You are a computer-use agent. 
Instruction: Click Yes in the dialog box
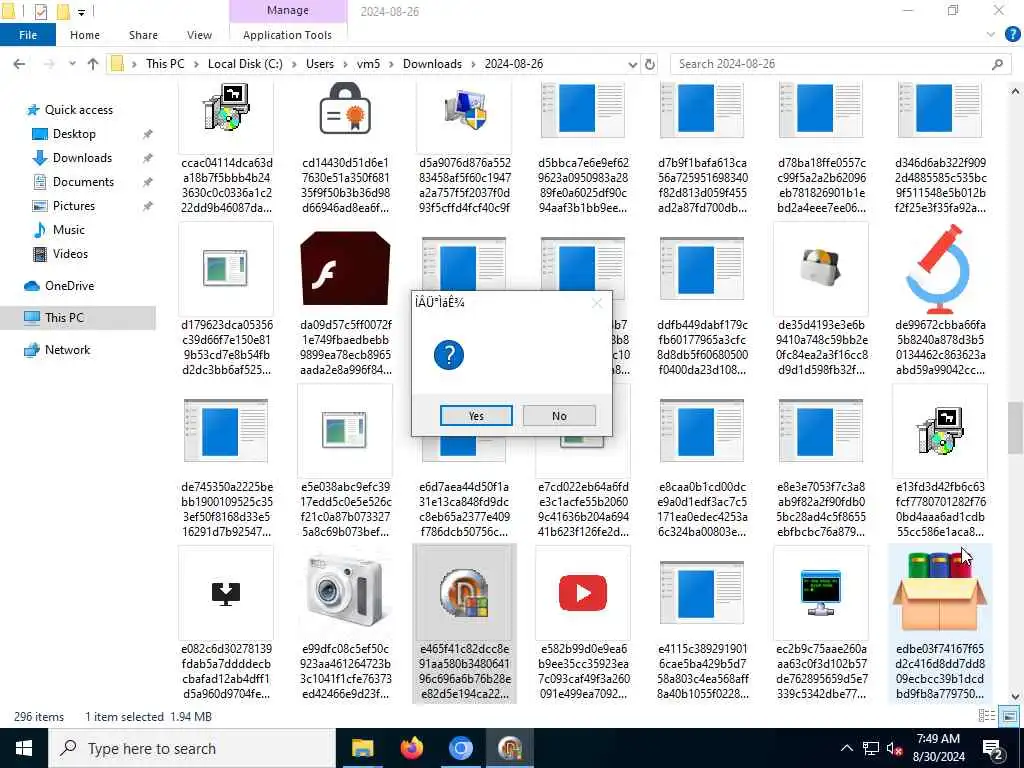coord(476,415)
